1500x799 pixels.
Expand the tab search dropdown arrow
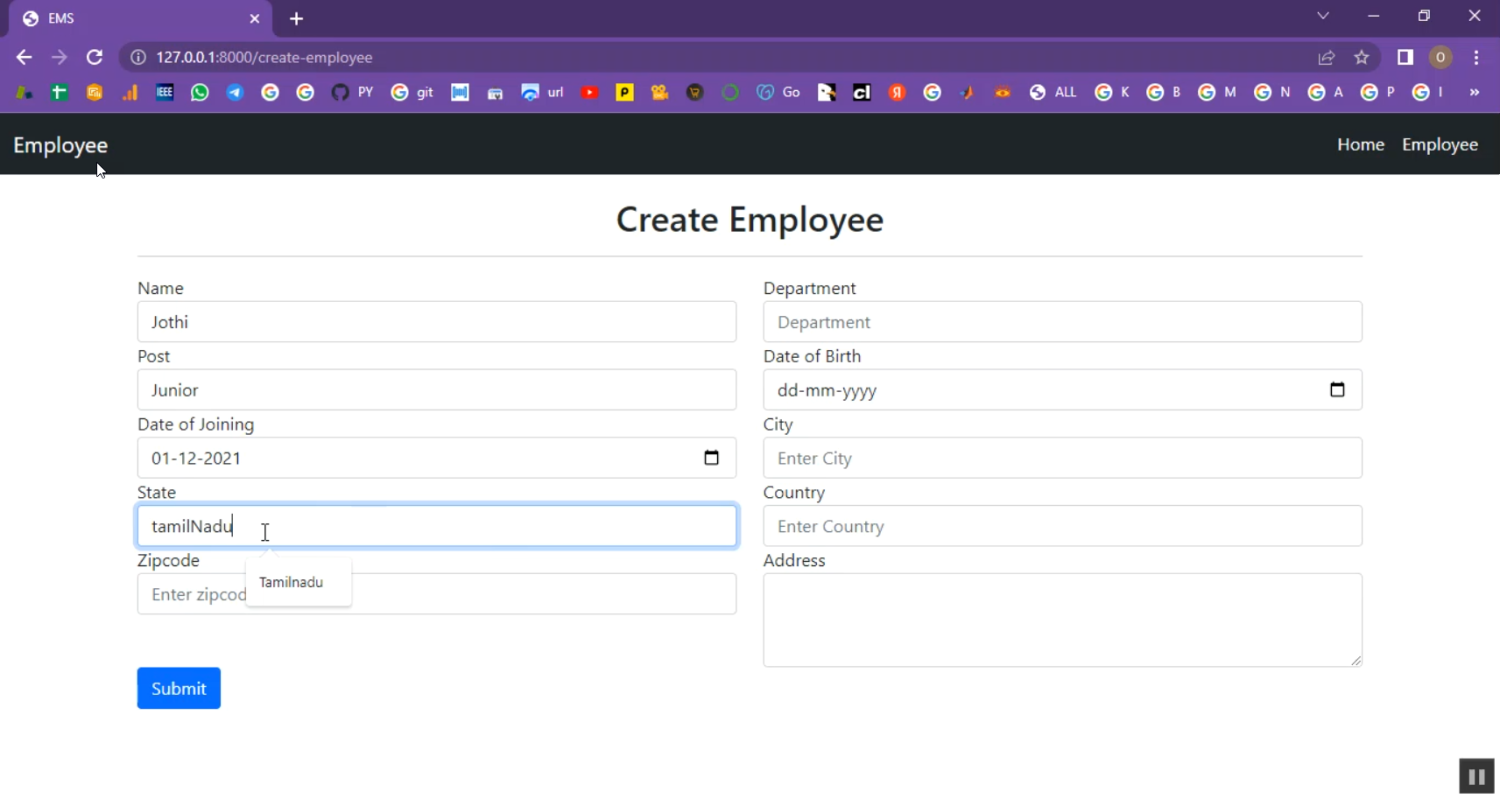(x=1323, y=16)
